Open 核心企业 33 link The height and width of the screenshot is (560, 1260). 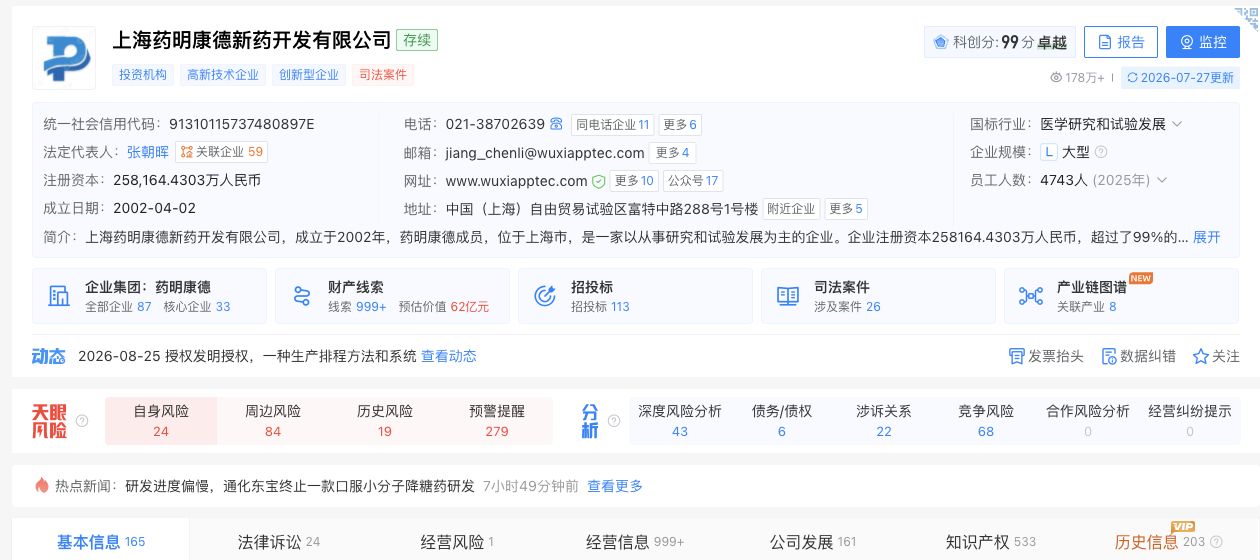(197, 307)
